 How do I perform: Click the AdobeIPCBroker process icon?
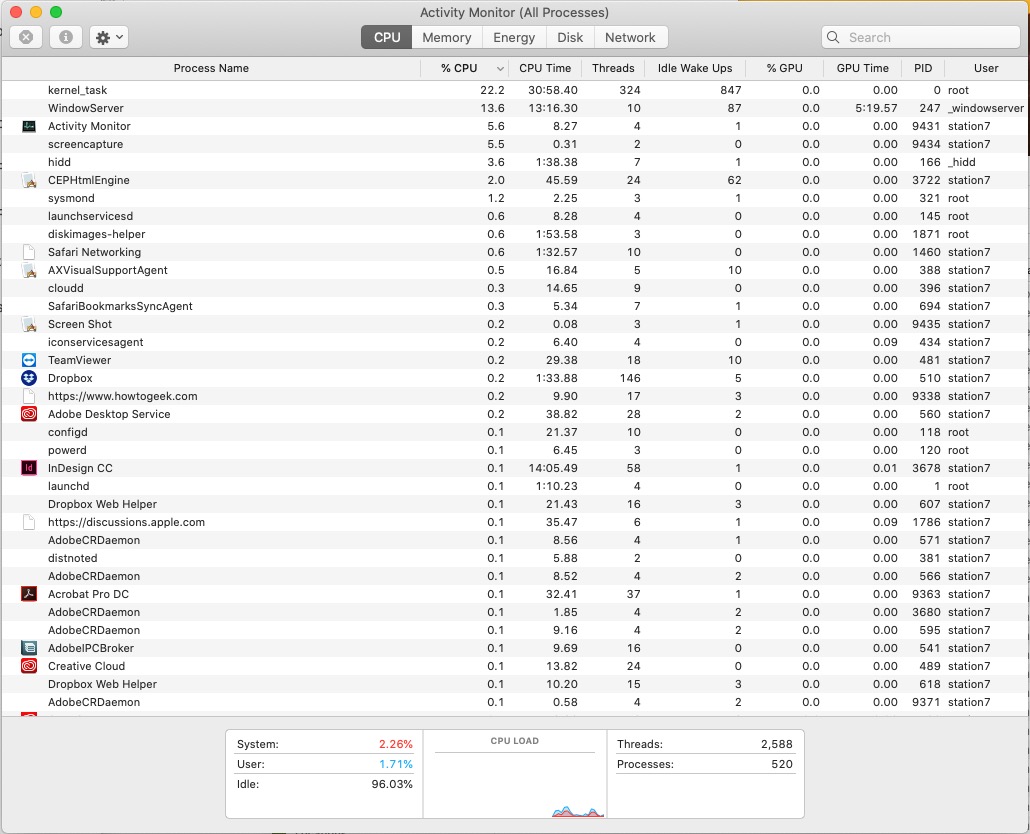(29, 648)
